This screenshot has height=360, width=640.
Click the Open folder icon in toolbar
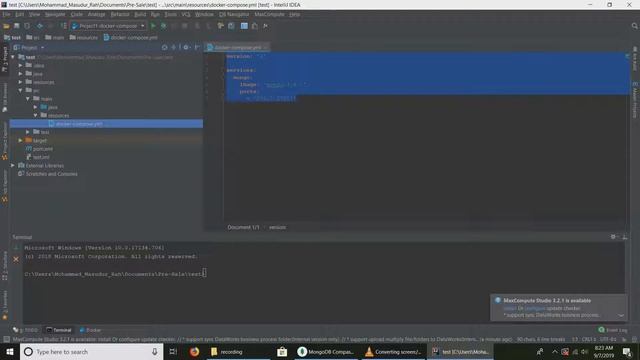pos(6,26)
